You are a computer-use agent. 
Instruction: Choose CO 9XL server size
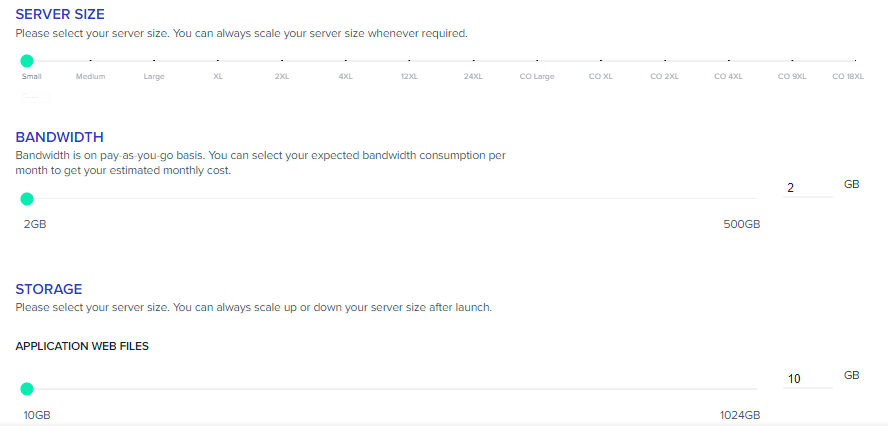pos(792,76)
